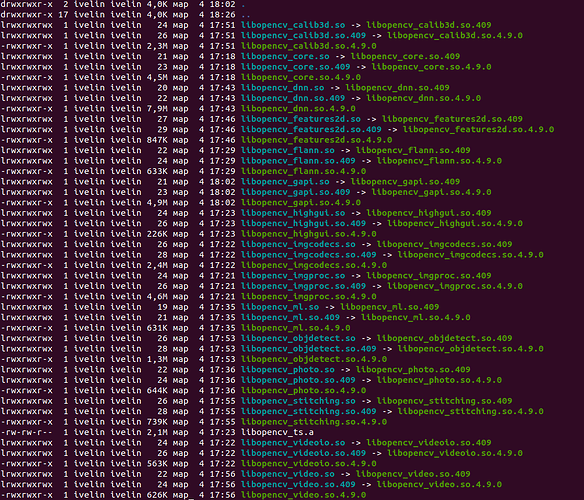Select libopencv_imgproc.so.409 link name
Screen dimensions: 584x500
click(x=304, y=286)
